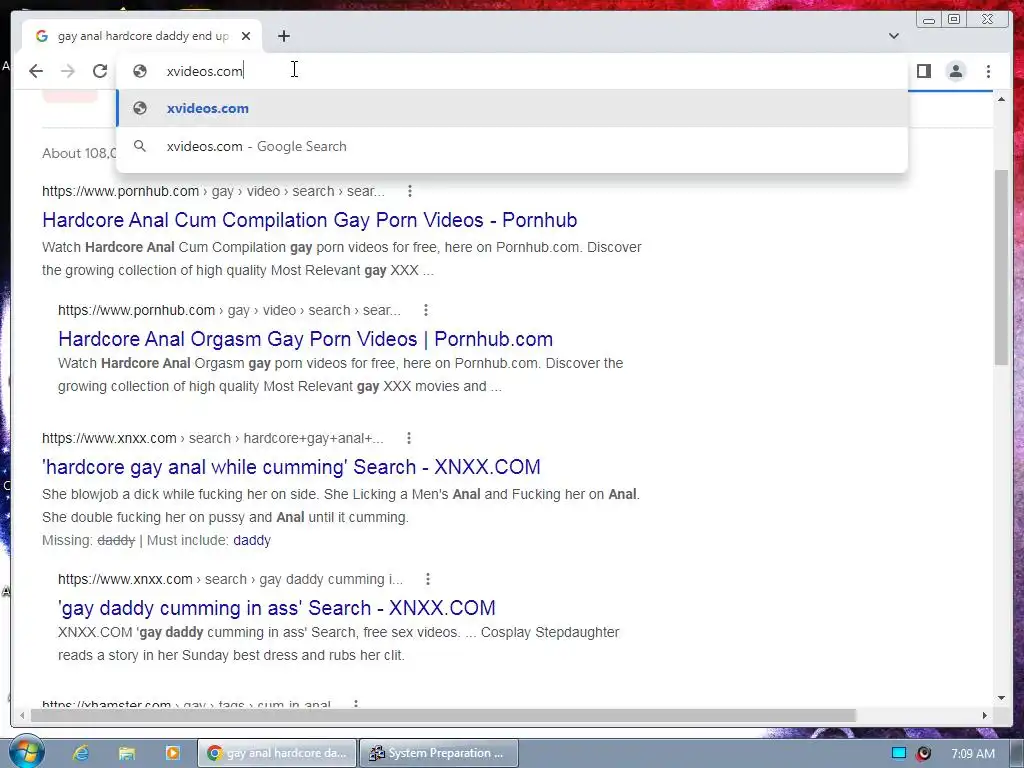Toggle the Chrome side panel

coord(923,71)
